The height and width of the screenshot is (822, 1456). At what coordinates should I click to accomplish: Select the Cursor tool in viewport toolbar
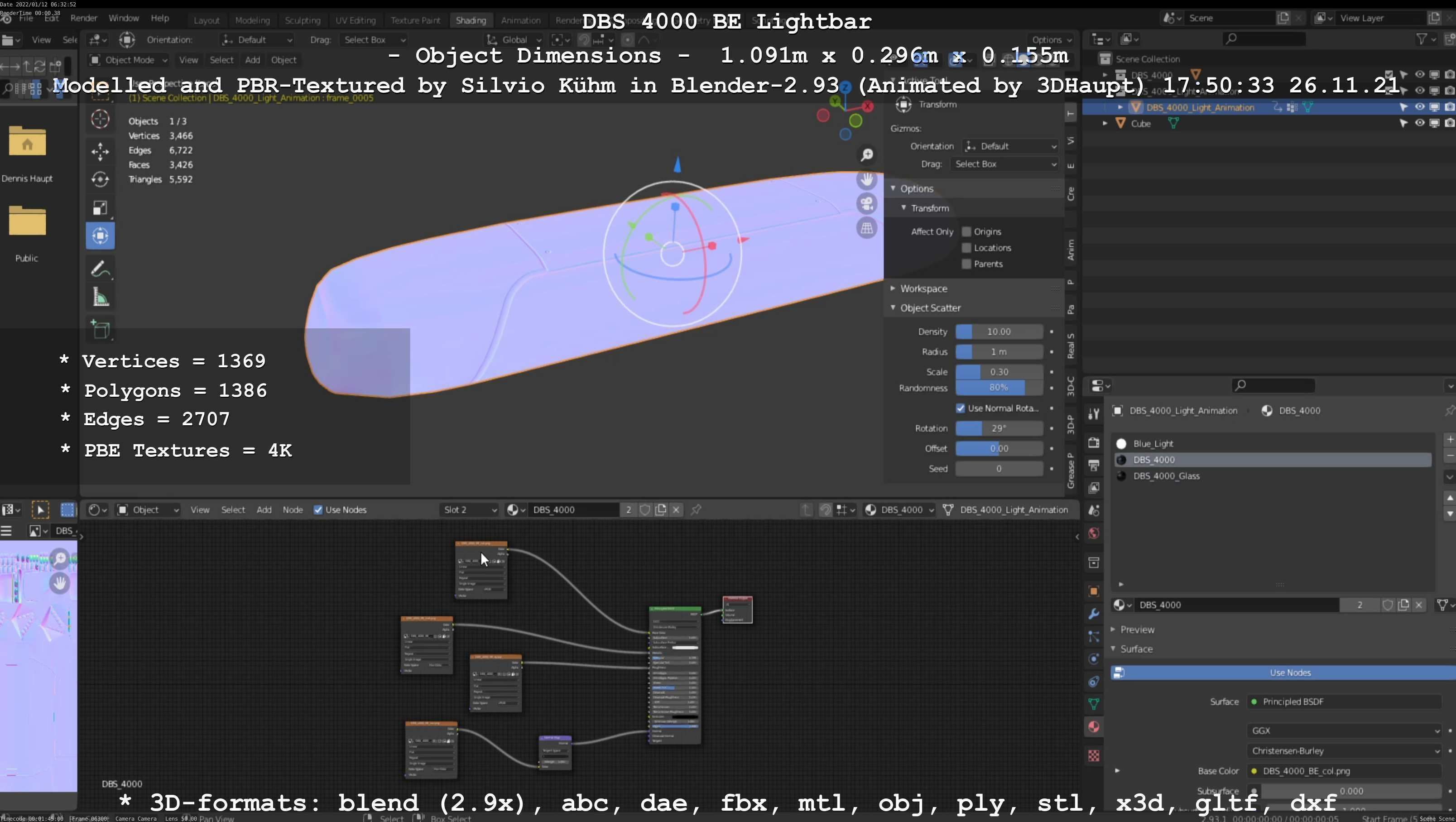100,119
